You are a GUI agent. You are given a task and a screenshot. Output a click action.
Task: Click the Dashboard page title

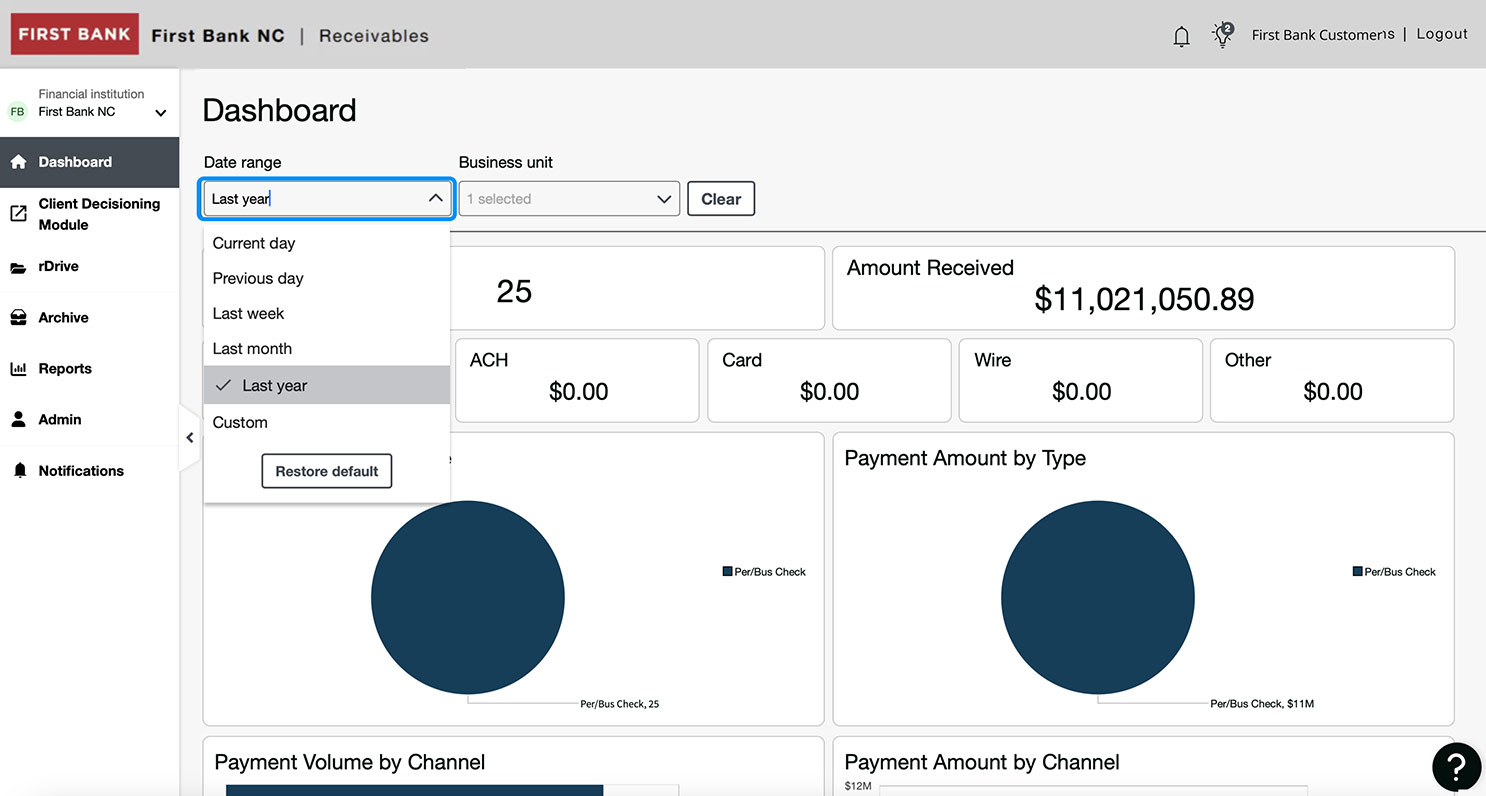pyautogui.click(x=279, y=110)
